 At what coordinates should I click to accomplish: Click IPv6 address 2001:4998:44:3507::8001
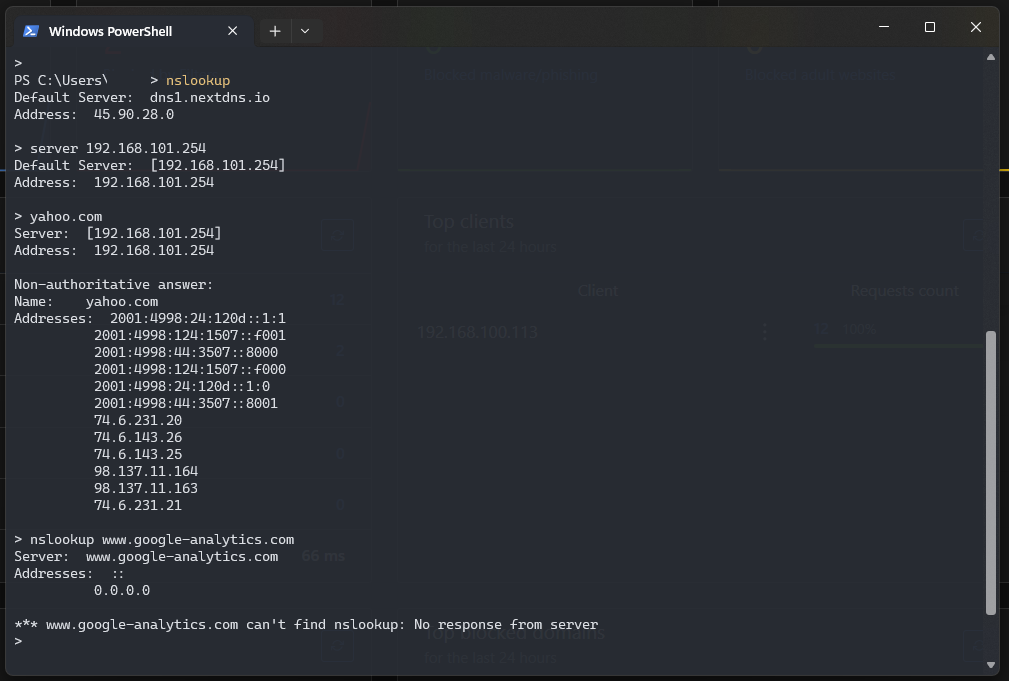(x=186, y=404)
